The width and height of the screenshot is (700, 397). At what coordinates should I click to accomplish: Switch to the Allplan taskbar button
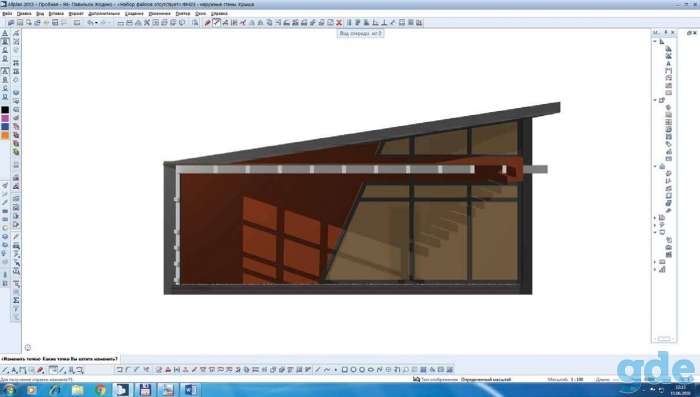122,390
